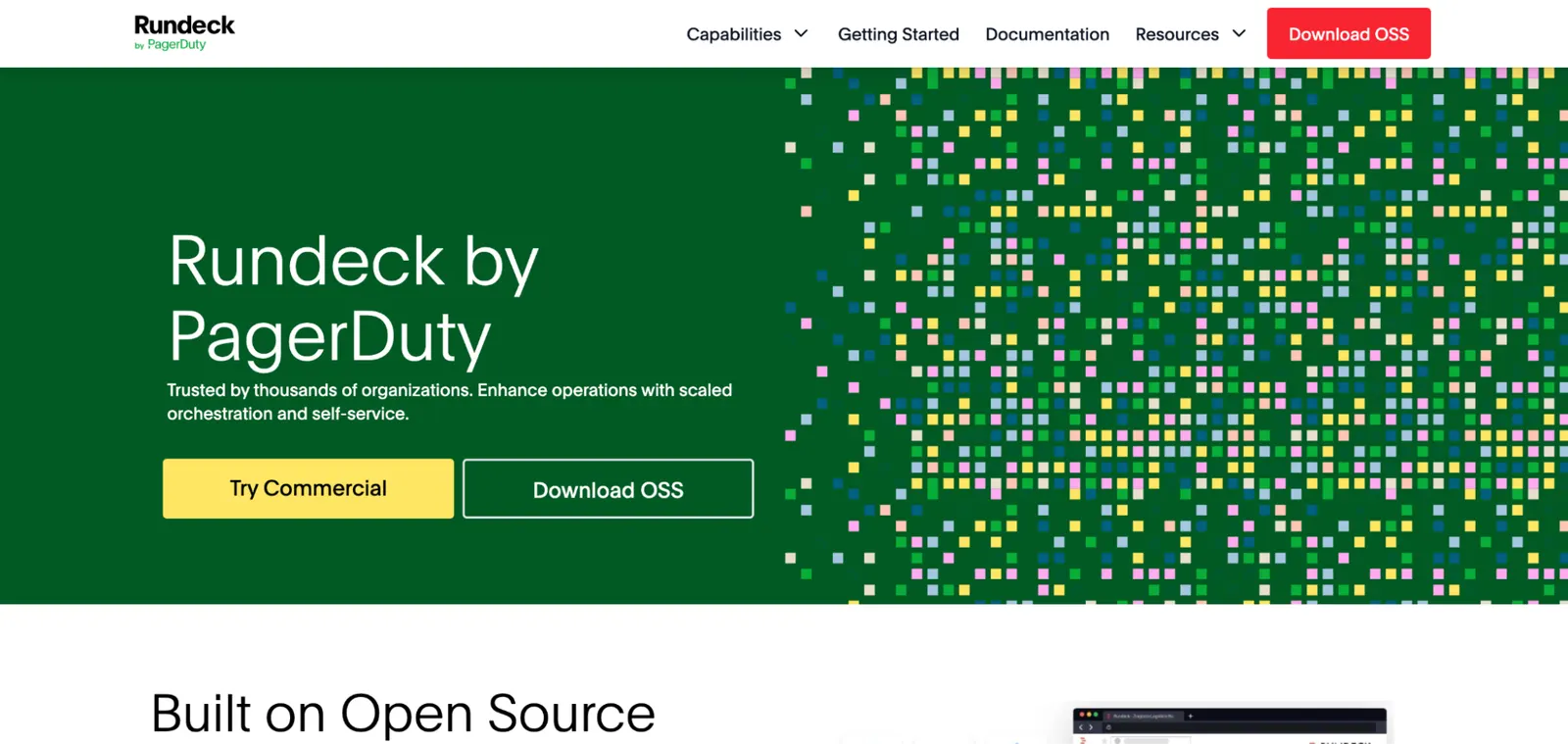Expand the chevron next to Resources
Screen dimensions: 1568x744
coord(1239,33)
